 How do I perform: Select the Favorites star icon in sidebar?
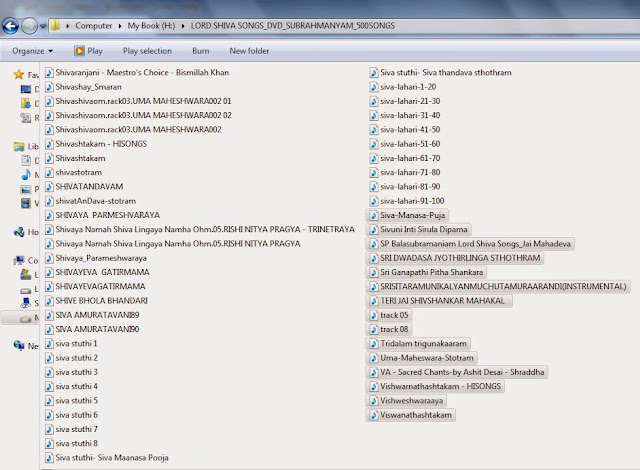point(19,74)
